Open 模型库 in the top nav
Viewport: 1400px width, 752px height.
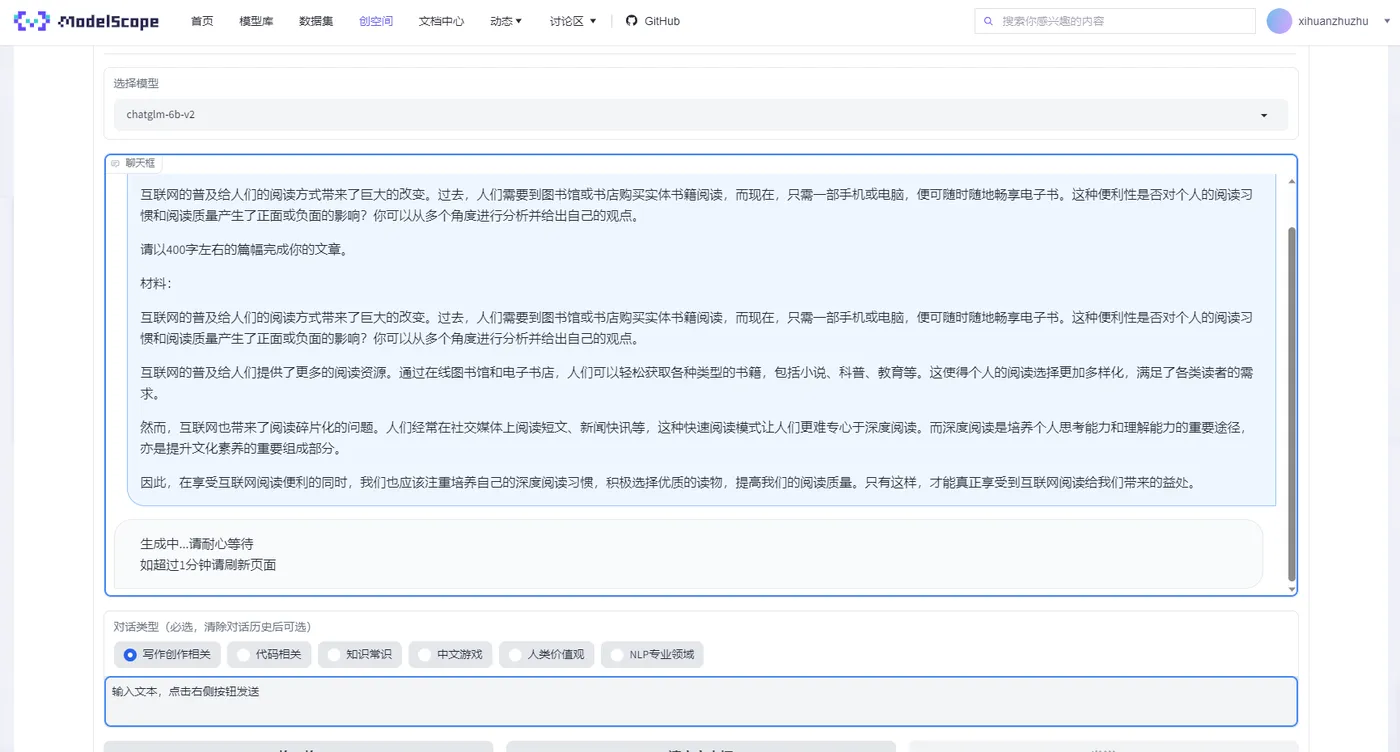coord(256,21)
